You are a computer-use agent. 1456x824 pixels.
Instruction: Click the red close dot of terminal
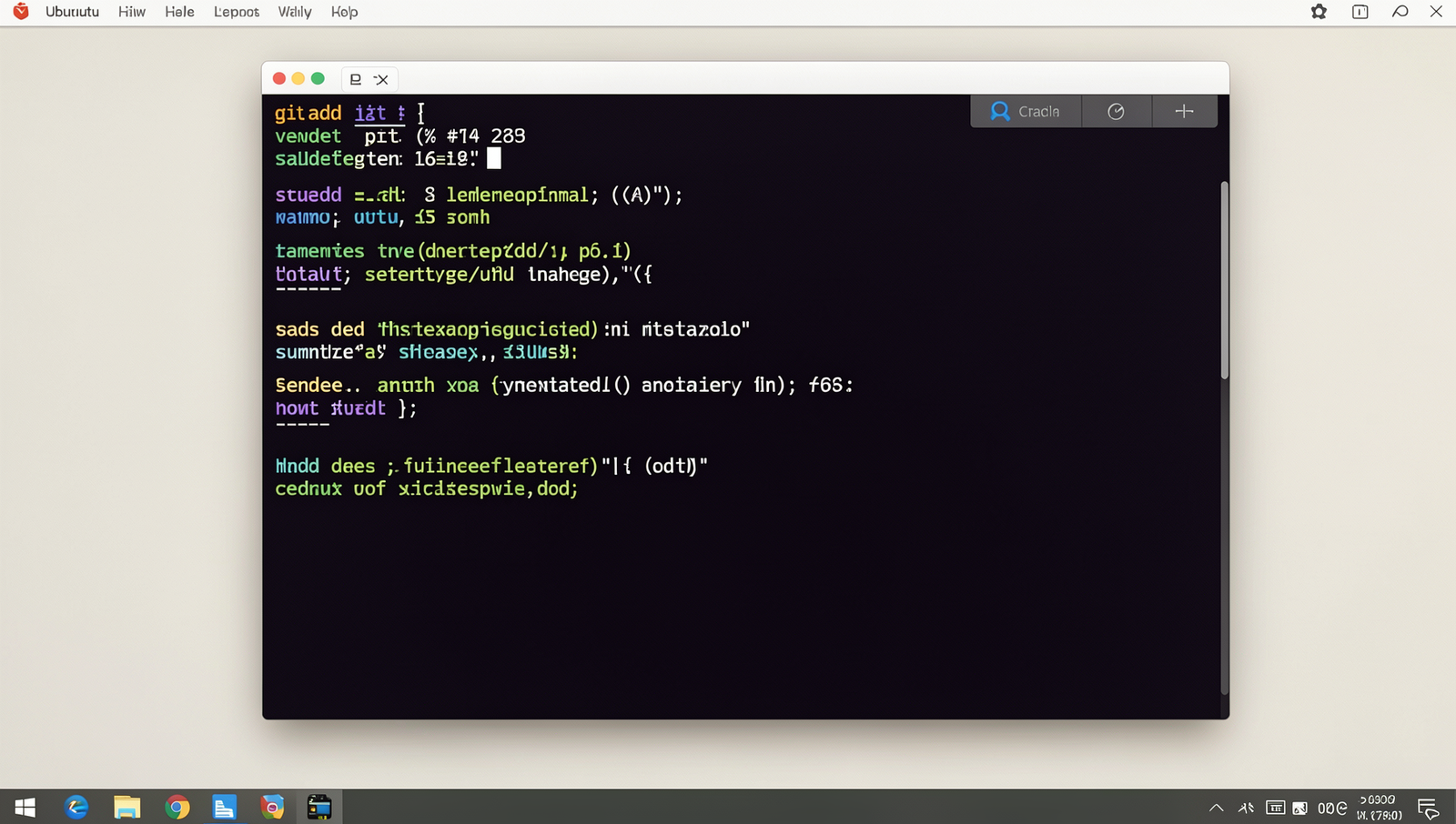tap(279, 78)
